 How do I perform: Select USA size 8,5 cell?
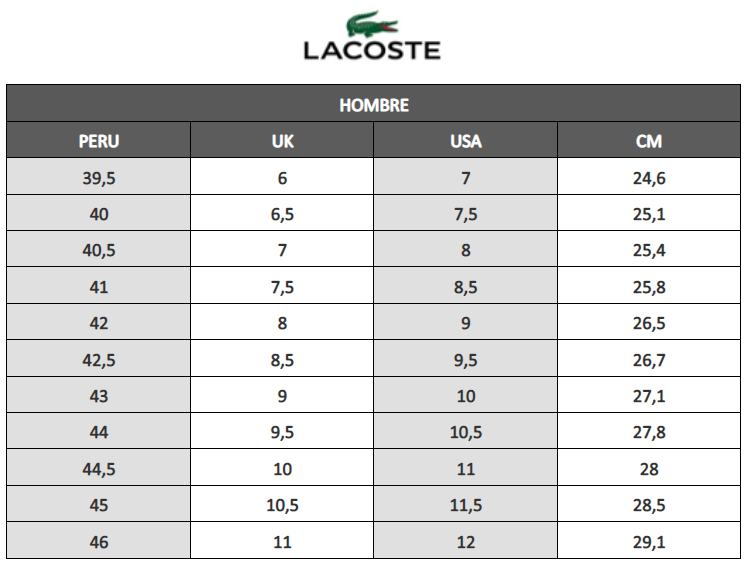(x=466, y=287)
